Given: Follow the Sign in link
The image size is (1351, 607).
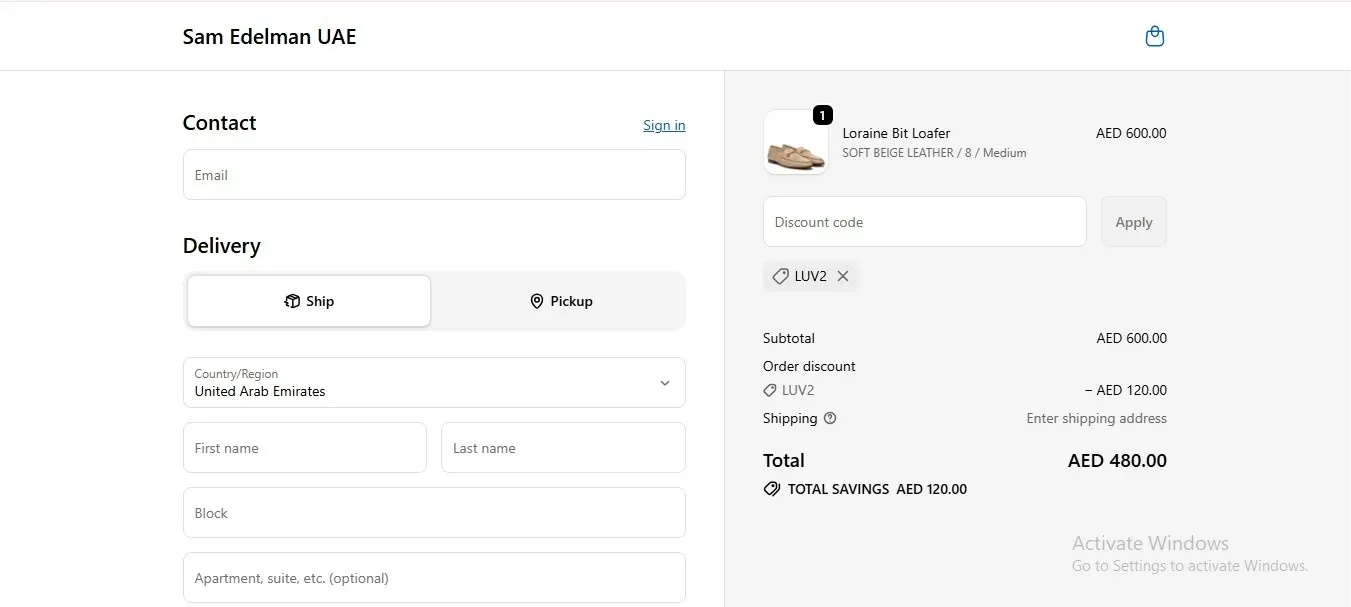Looking at the screenshot, I should (x=664, y=125).
